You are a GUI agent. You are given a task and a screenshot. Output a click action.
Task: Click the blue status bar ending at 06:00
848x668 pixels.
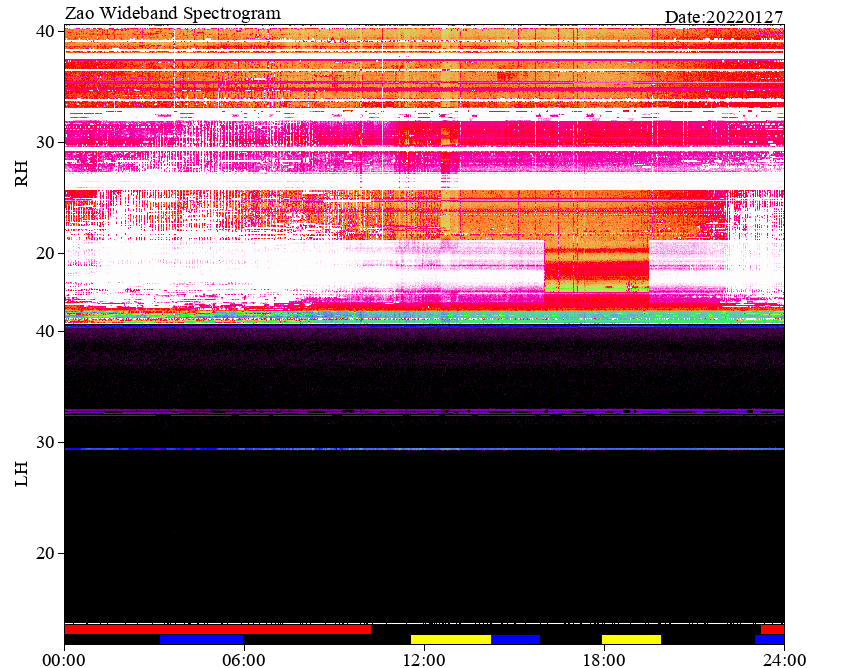(202, 639)
